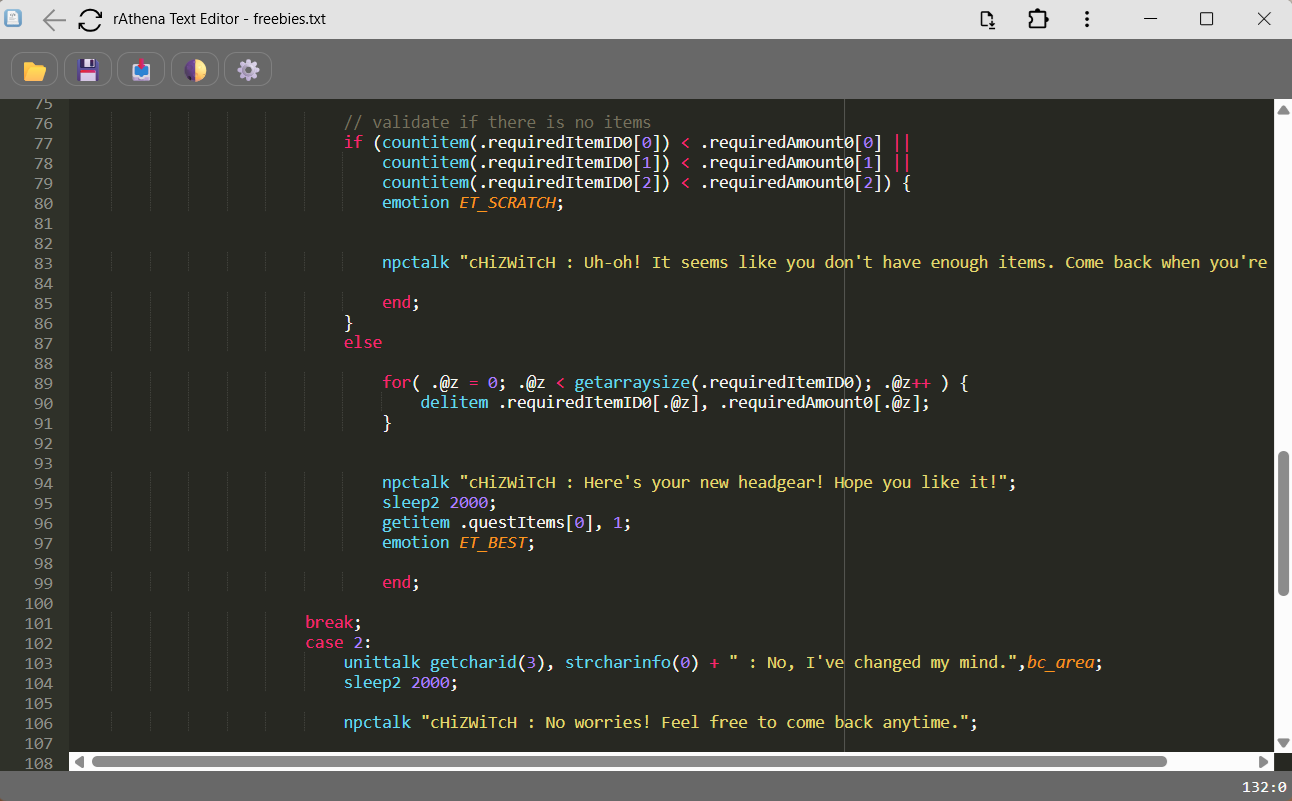Click the rAthena app icon in the title bar
The image size is (1292, 801).
[14, 19]
